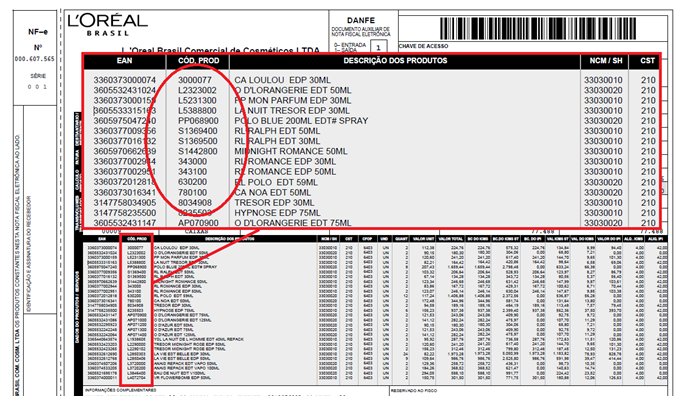Click the L'Oréal Brasil logo
Screen dimensions: 681x396
[108, 25]
